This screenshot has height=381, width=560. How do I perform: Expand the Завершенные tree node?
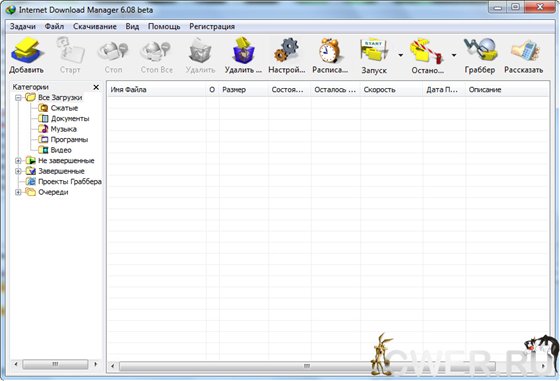click(x=18, y=171)
